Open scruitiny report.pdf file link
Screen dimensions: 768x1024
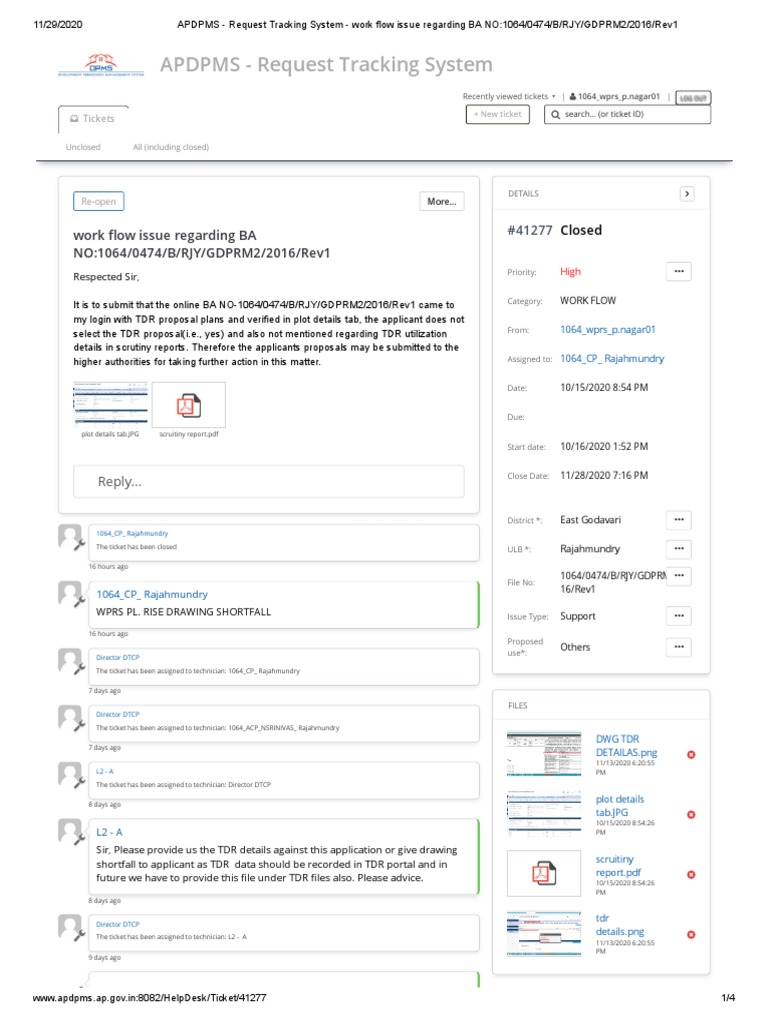(618, 866)
